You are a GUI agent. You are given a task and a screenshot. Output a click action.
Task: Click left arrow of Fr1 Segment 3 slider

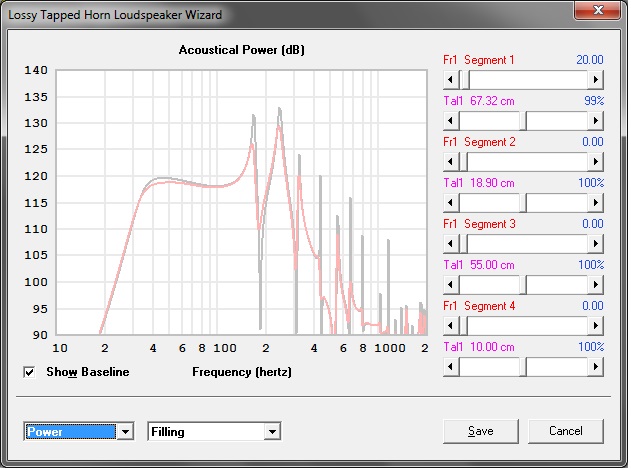[x=451, y=244]
